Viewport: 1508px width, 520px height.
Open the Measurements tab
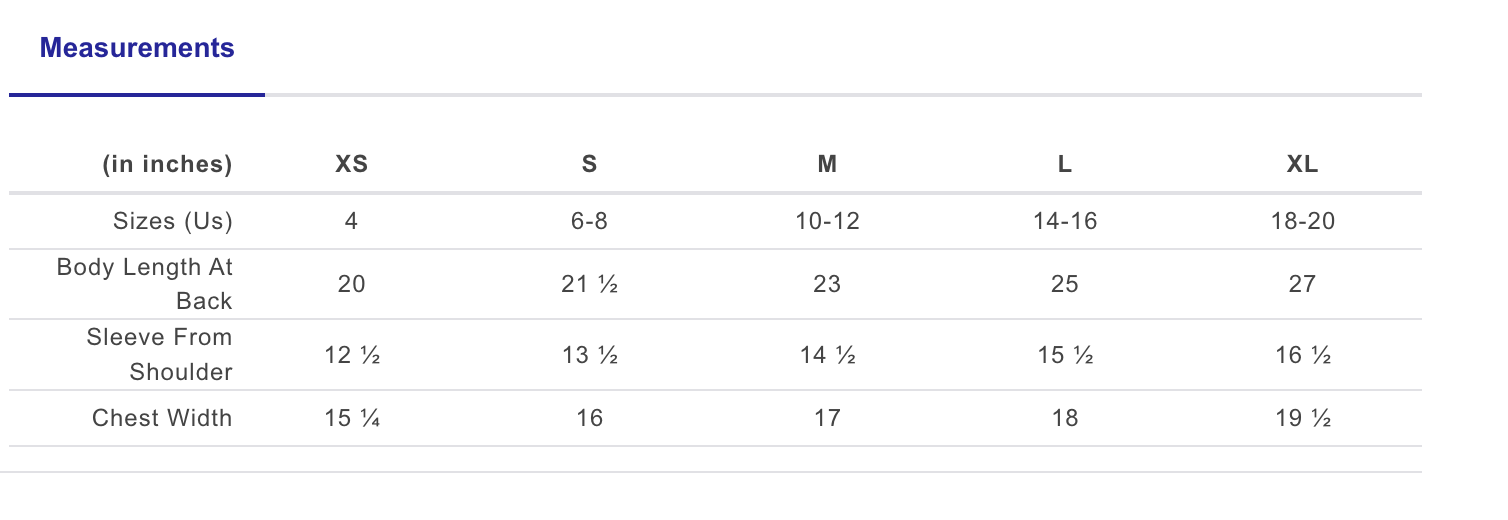(137, 48)
